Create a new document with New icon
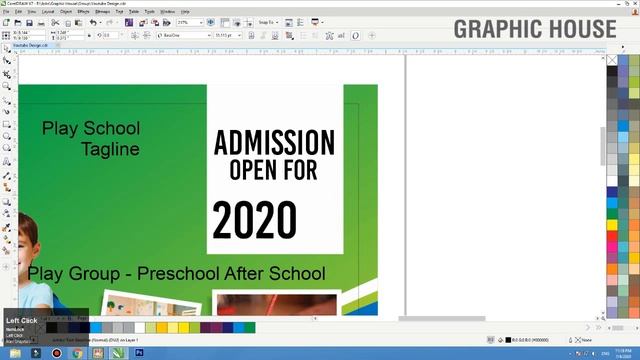The height and width of the screenshot is (360, 640). 6,23
